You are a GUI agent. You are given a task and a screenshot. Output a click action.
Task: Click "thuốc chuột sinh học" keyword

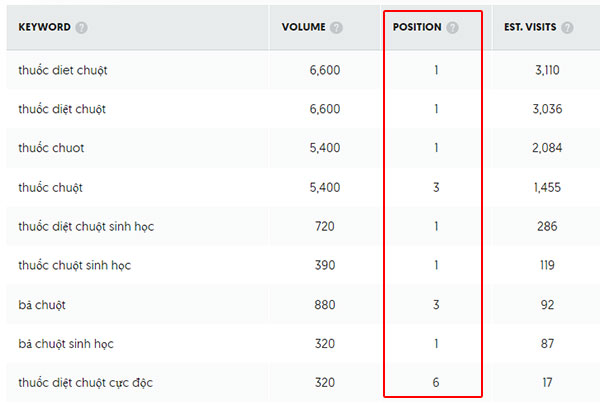pos(75,265)
